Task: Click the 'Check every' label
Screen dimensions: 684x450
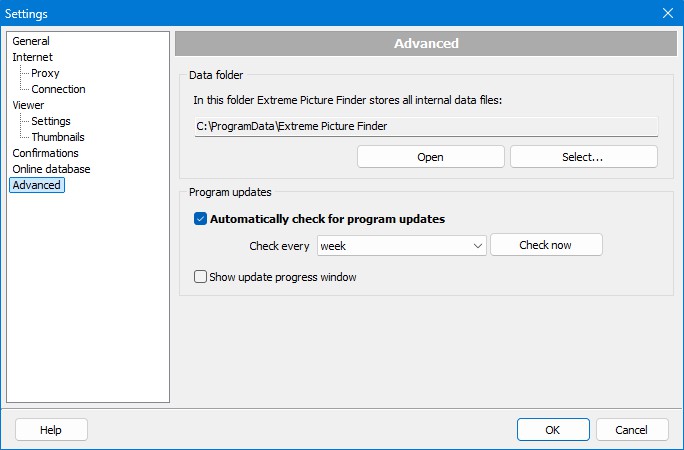Action: [279, 246]
